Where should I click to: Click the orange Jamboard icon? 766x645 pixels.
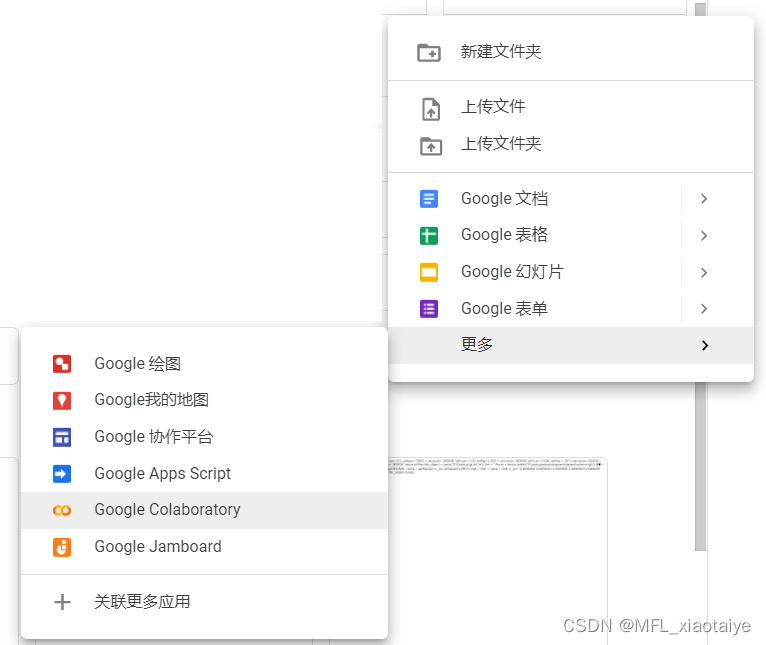coord(62,547)
